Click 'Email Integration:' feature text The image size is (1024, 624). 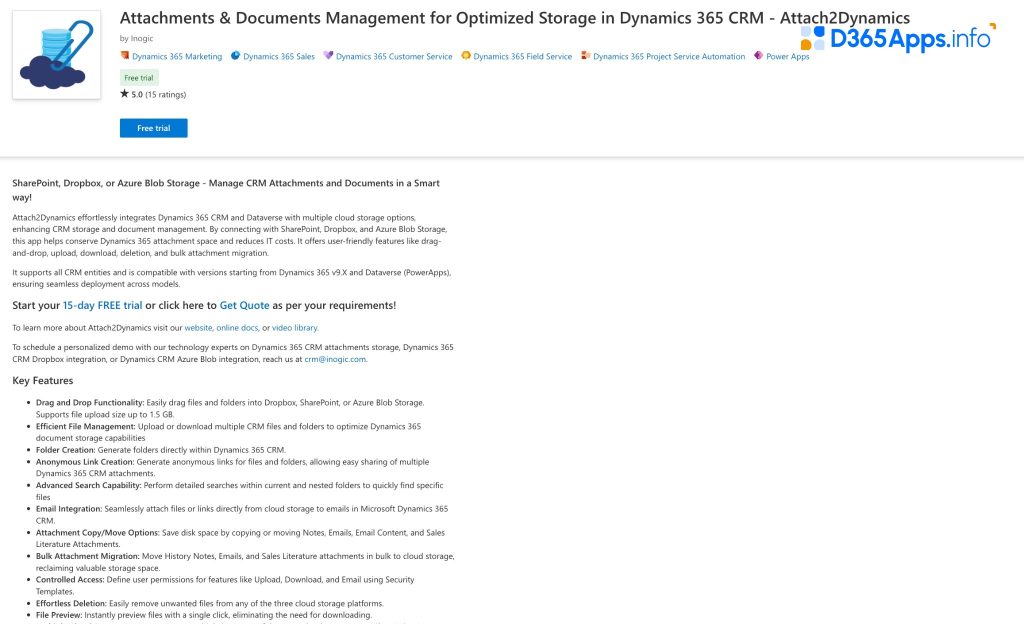[69, 508]
